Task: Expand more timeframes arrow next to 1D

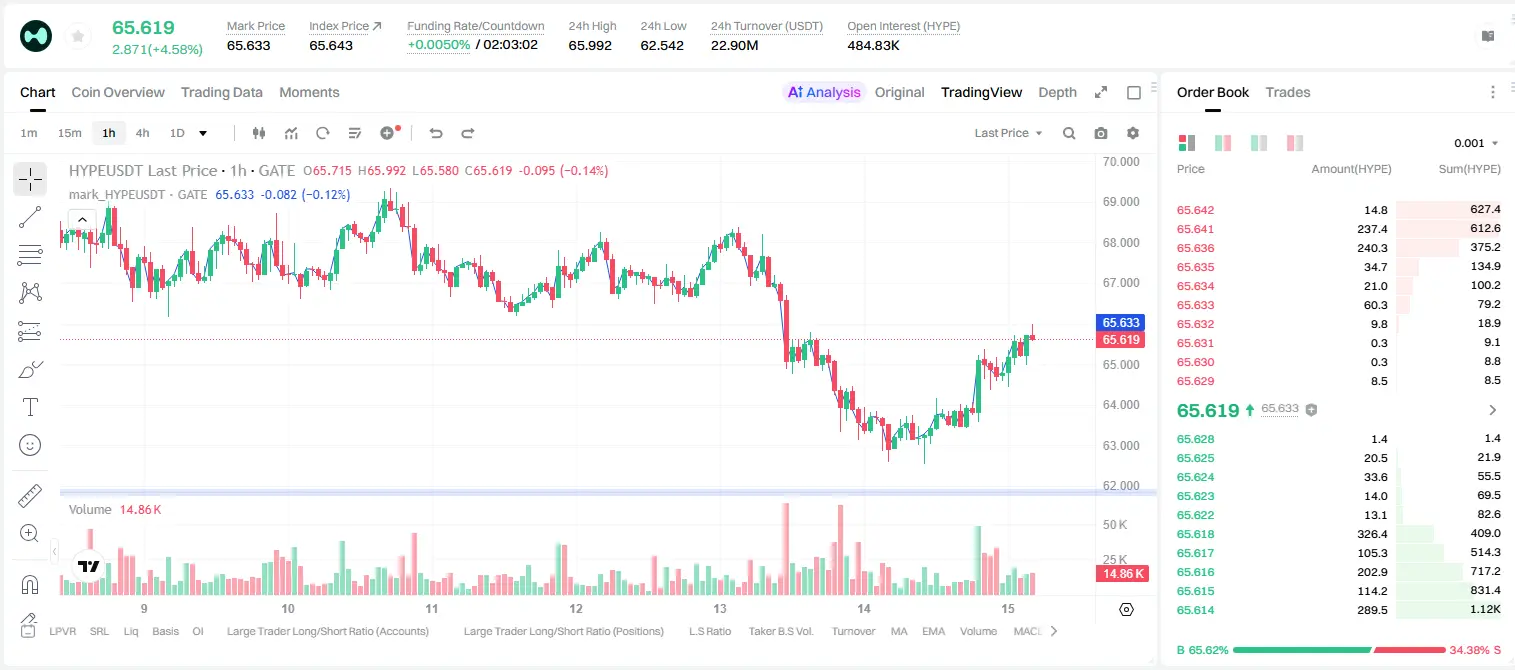Action: point(203,133)
